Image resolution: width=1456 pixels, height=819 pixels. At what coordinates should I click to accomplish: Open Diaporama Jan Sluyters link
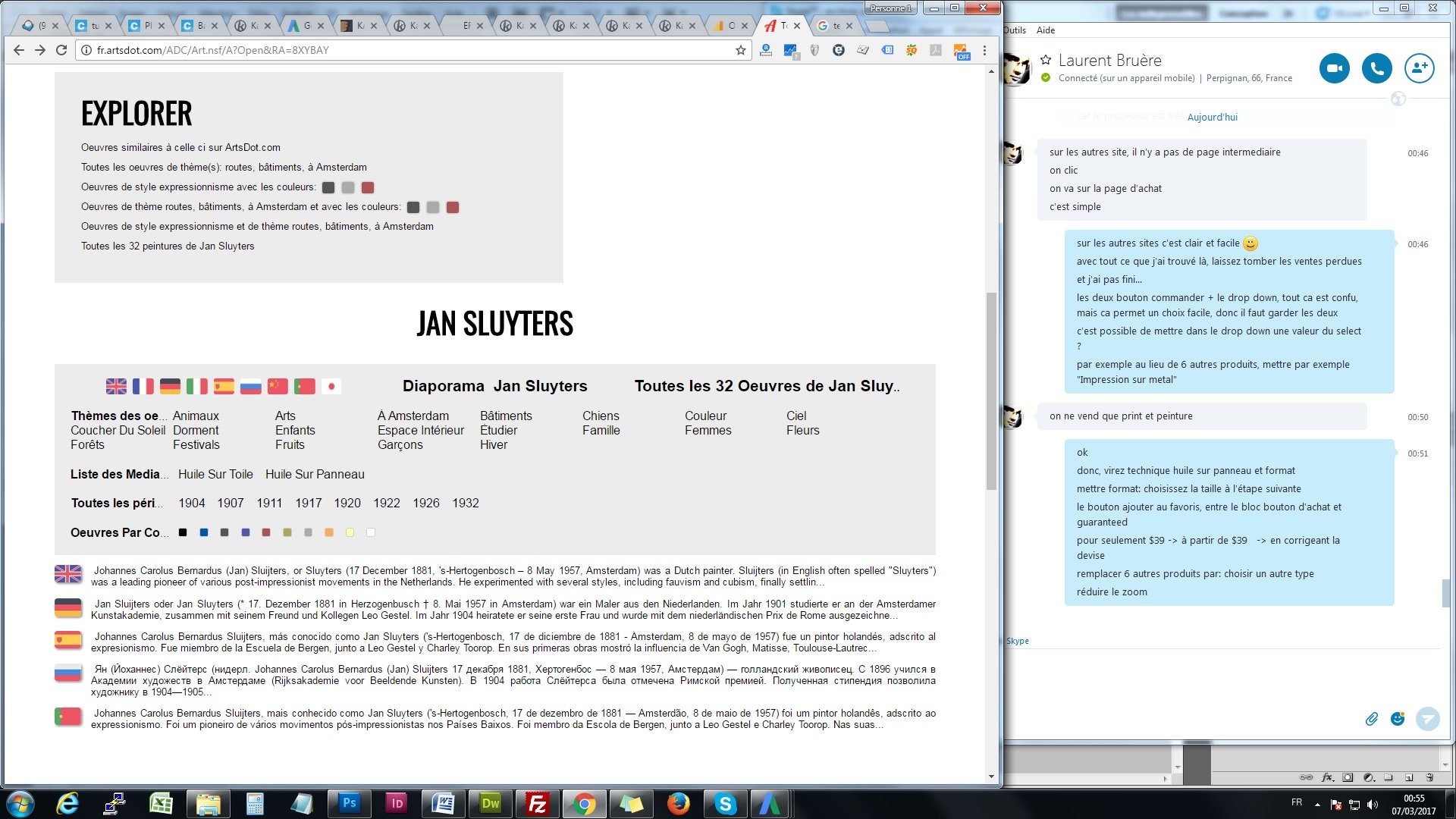[494, 386]
